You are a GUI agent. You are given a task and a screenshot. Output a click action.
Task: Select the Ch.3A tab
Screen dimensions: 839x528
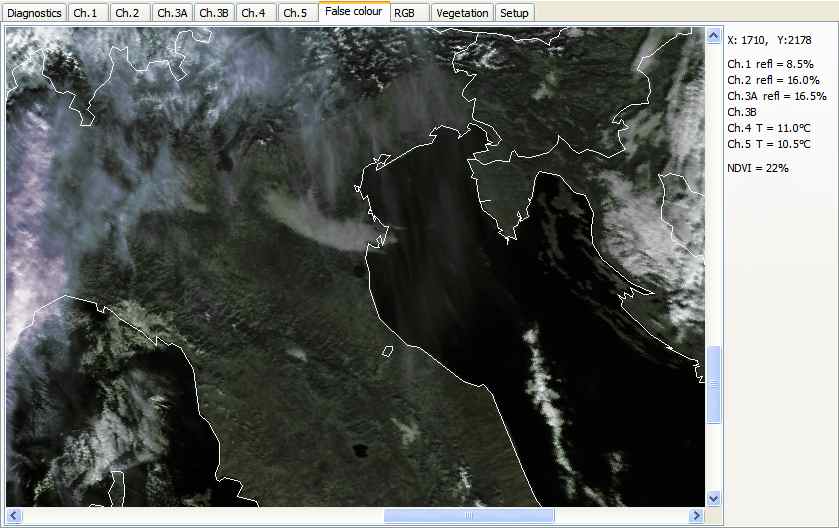172,13
